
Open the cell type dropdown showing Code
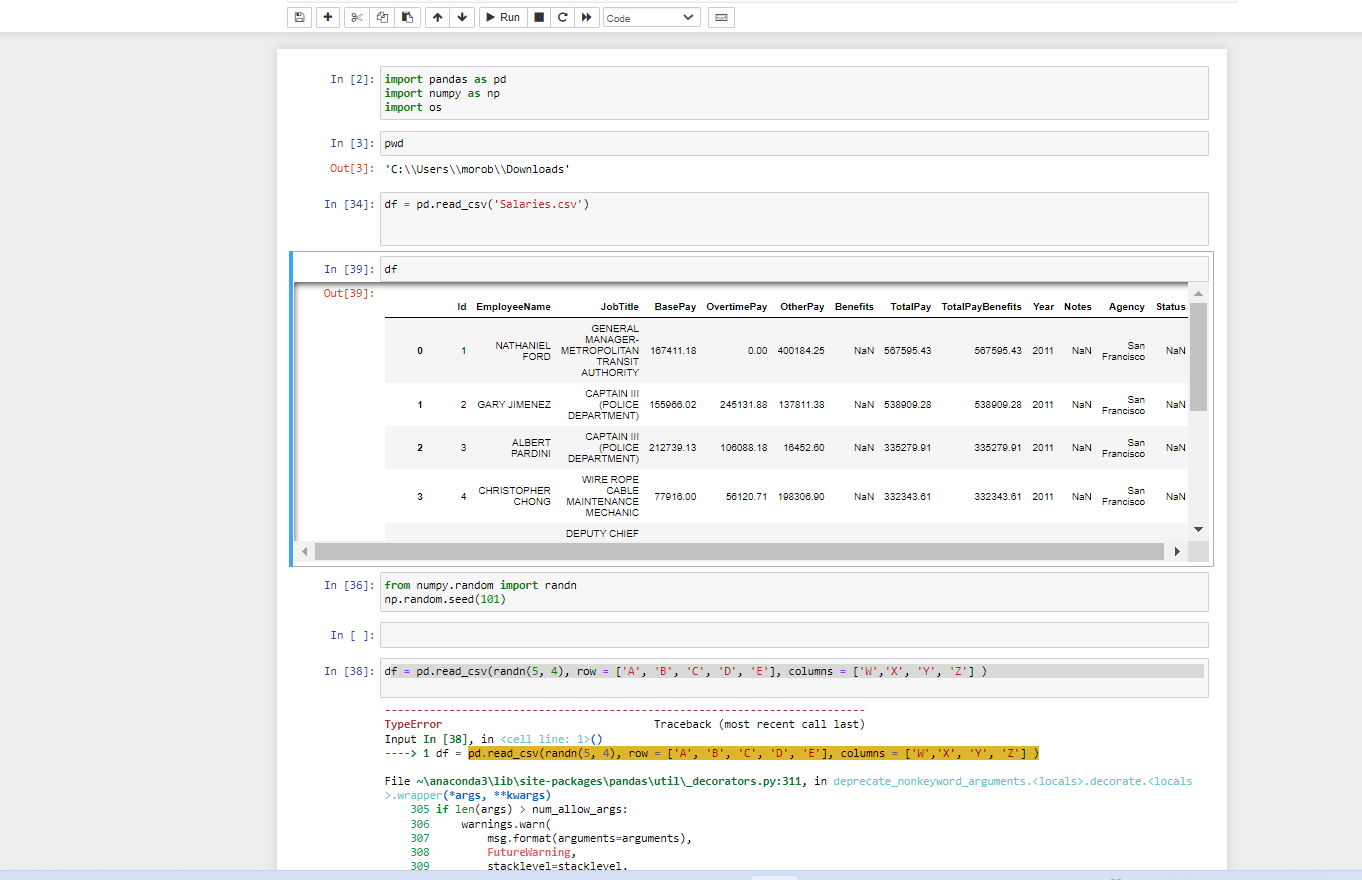[651, 17]
